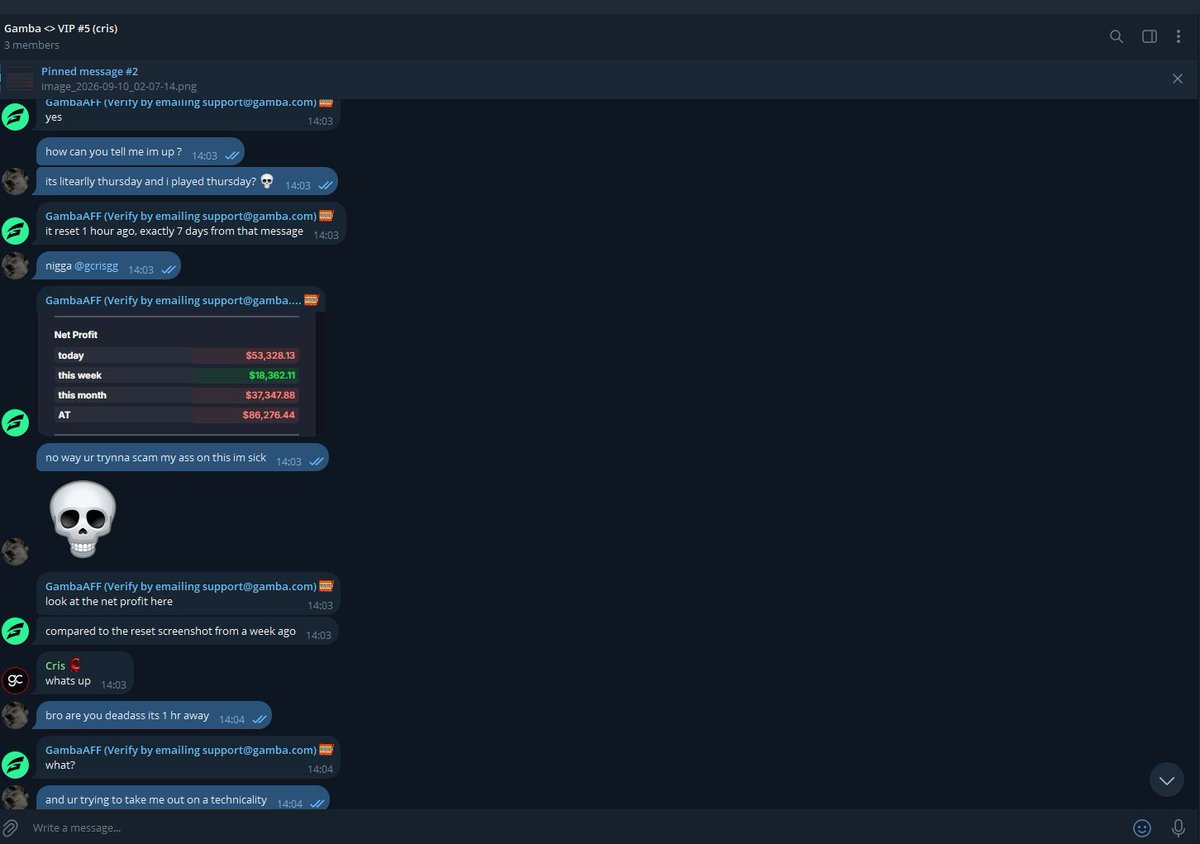Open the emoji picker smiley icon
Screen dimensions: 1200x844
[x=1142, y=828]
